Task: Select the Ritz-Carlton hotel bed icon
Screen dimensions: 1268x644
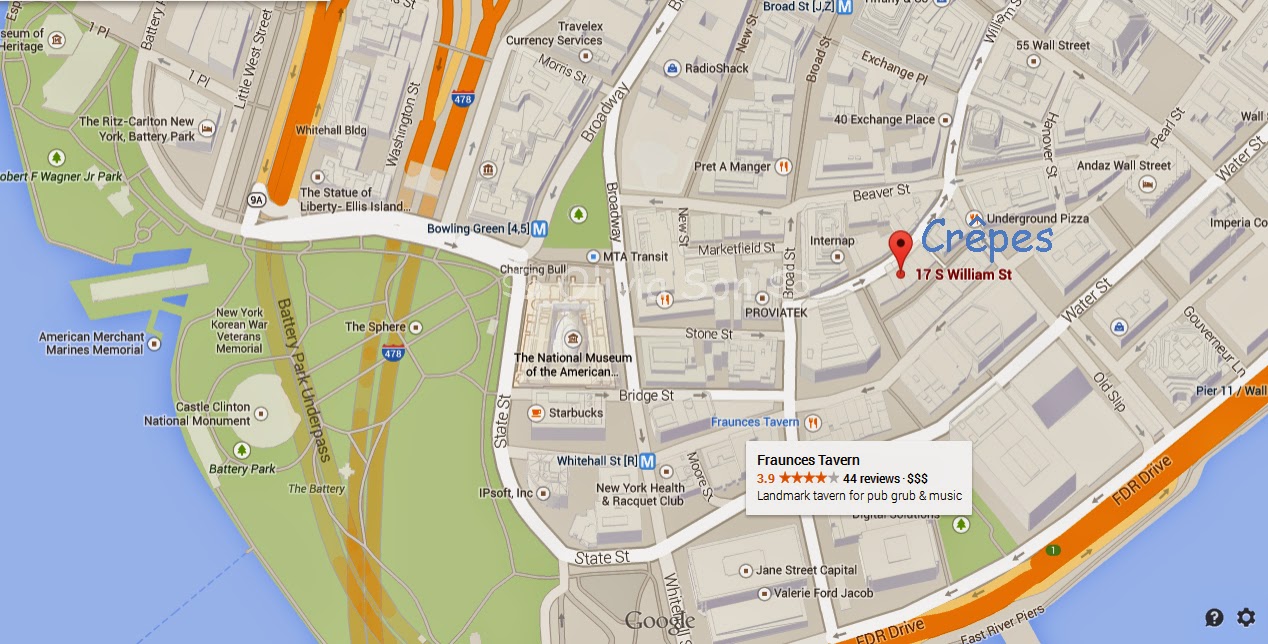Action: 207,128
